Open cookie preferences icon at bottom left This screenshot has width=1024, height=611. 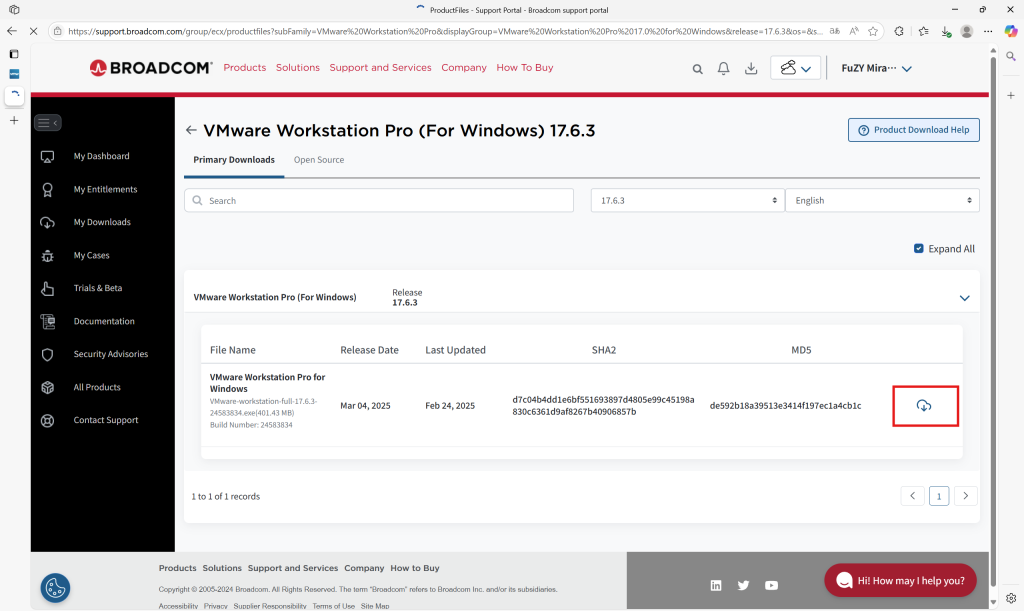point(56,588)
